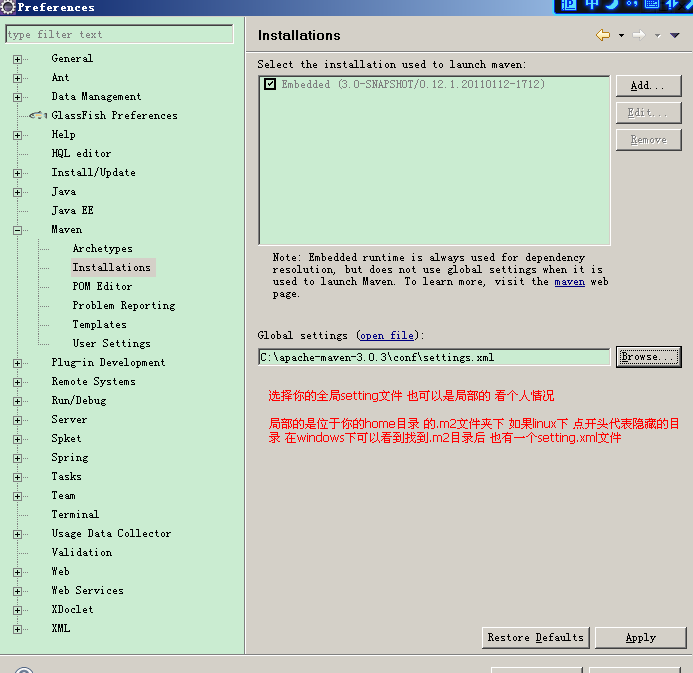Screen dimensions: 693x673
Task: Open the Terminal preferences
Action: tap(75, 514)
